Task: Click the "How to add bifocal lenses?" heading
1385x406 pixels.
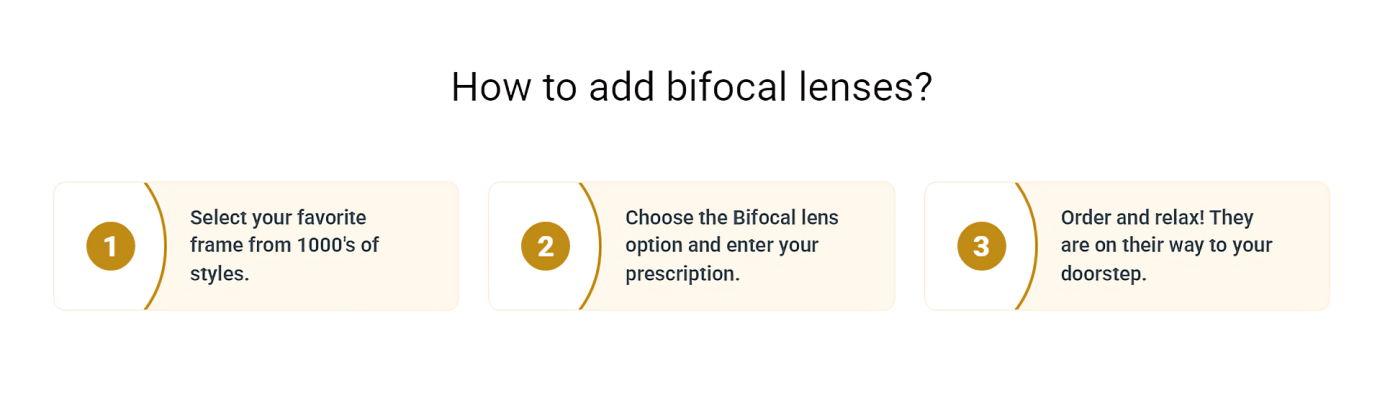Action: (x=691, y=87)
